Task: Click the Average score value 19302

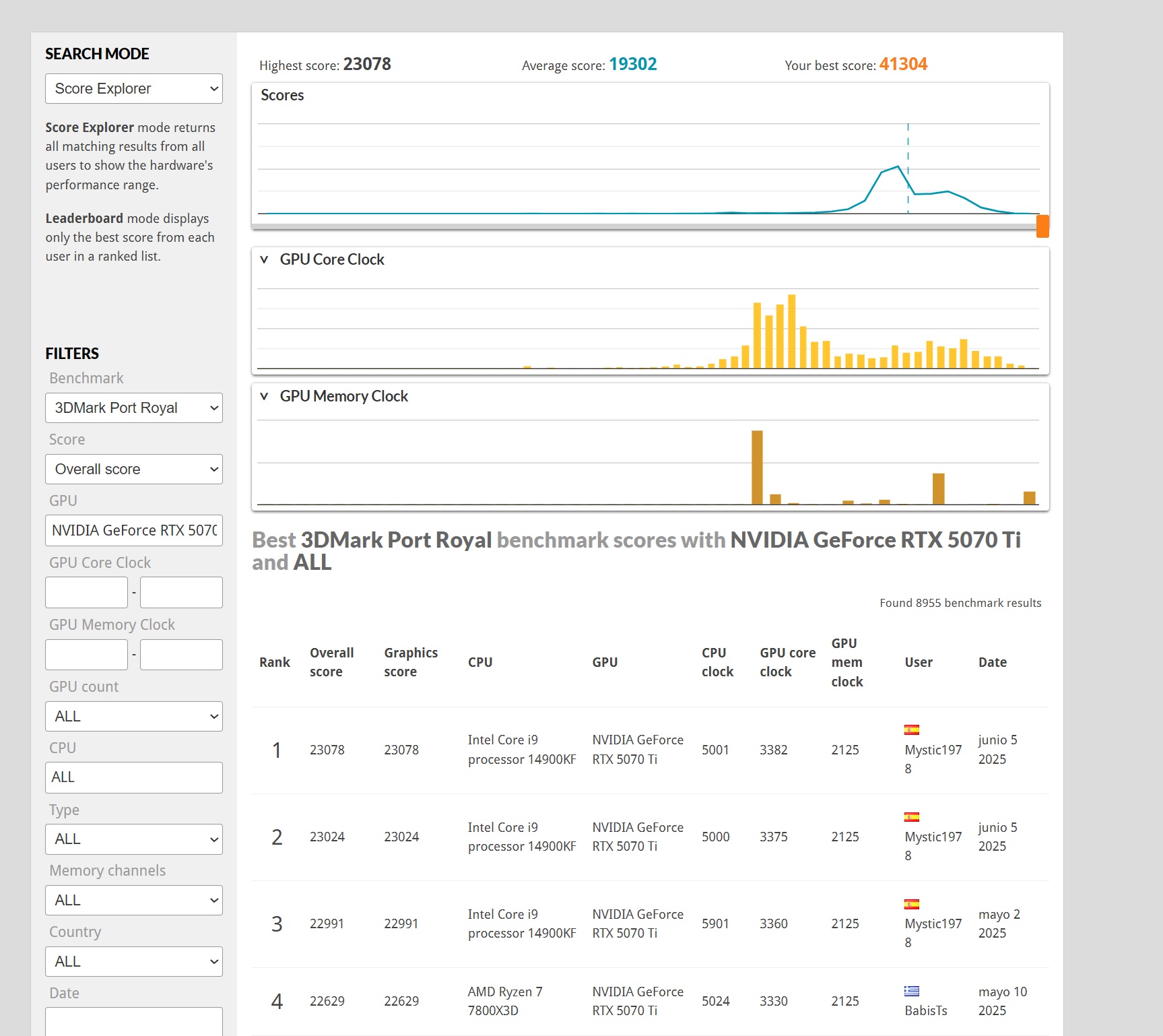Action: tap(633, 64)
